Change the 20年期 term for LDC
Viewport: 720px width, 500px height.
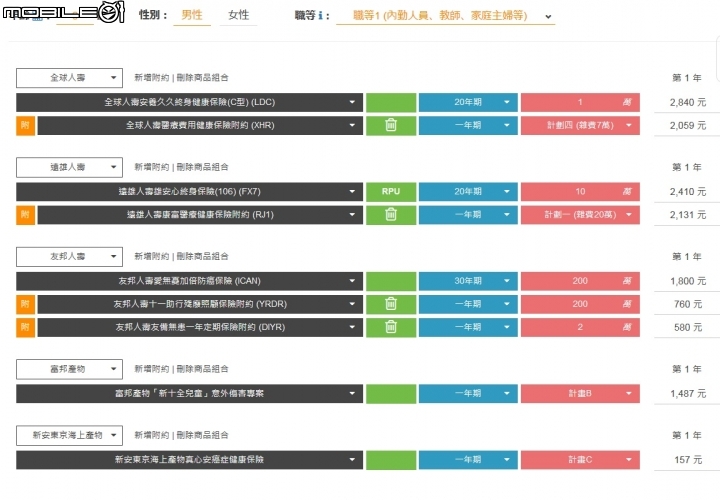click(x=468, y=102)
